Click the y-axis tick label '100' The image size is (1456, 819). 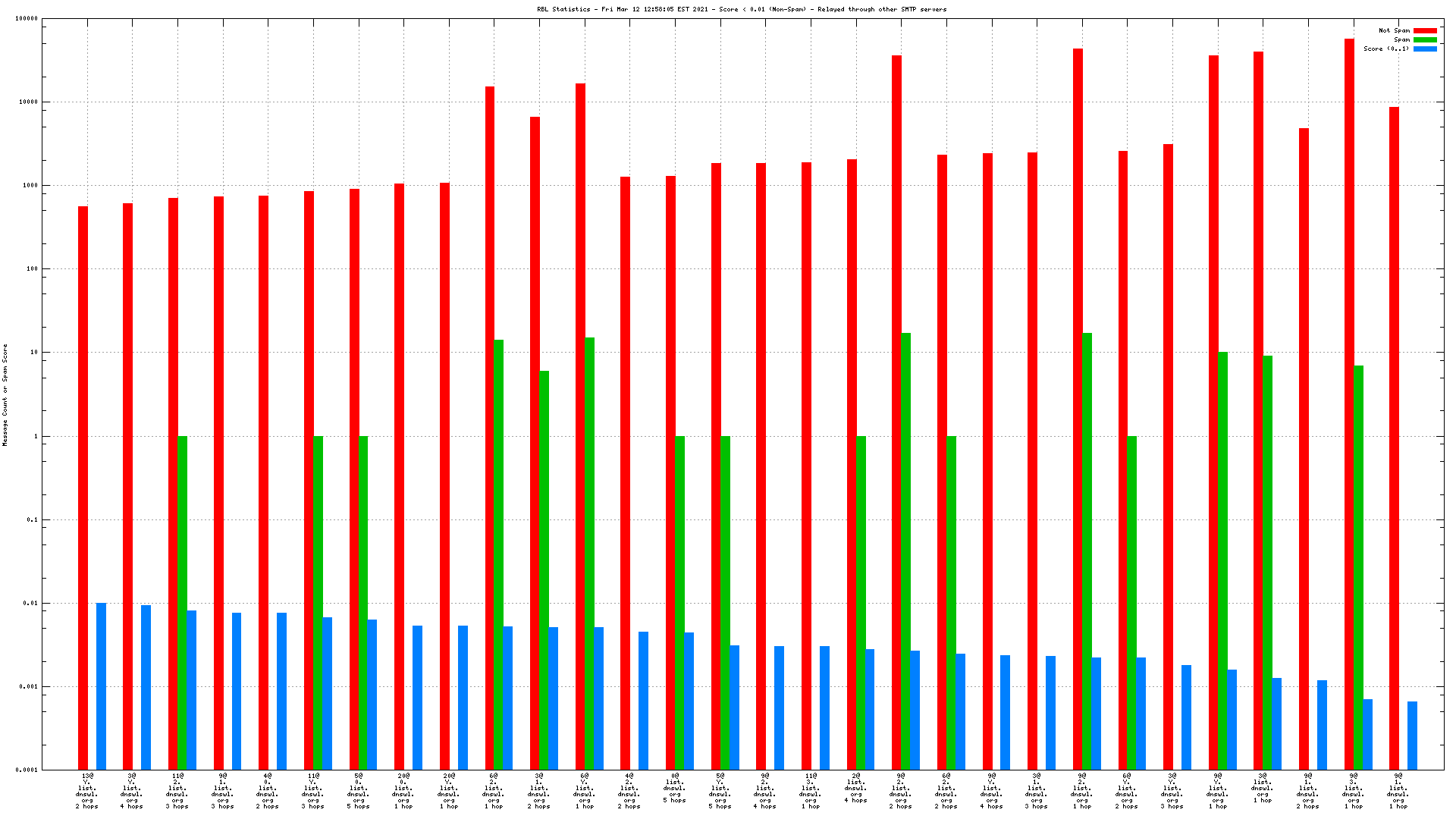coord(32,269)
